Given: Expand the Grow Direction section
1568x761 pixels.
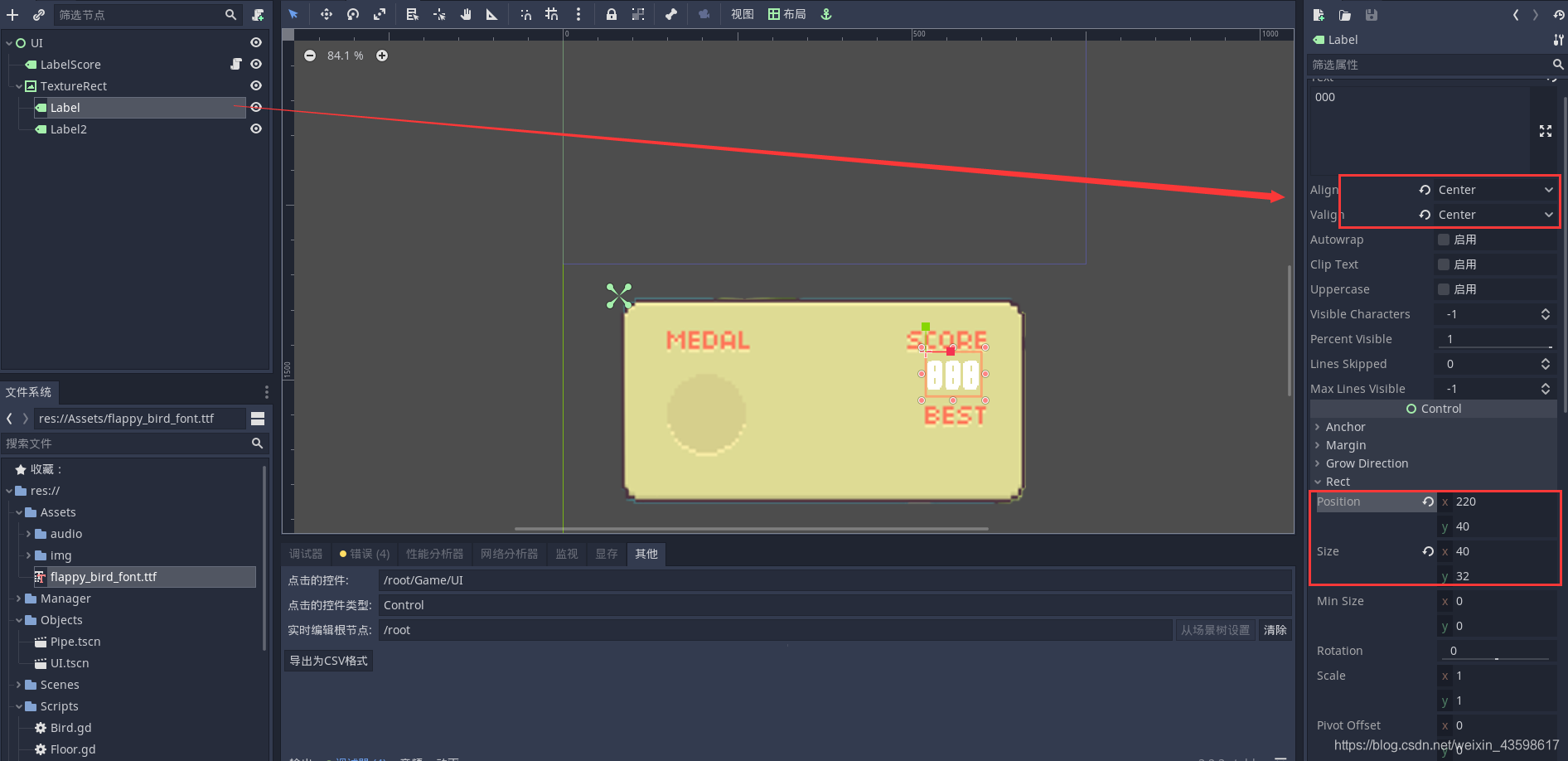Looking at the screenshot, I should pos(1367,463).
